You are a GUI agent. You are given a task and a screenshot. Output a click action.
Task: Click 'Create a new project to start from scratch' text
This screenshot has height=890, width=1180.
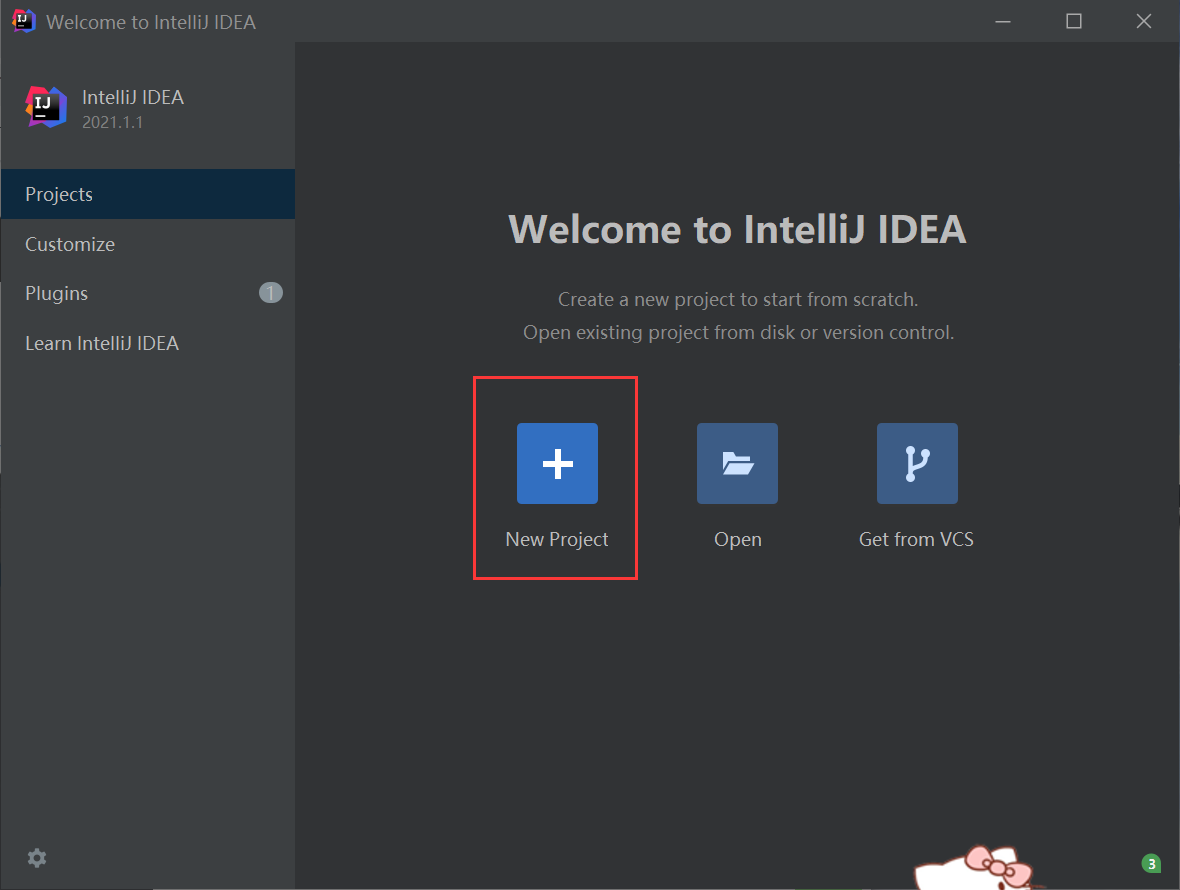(x=738, y=299)
